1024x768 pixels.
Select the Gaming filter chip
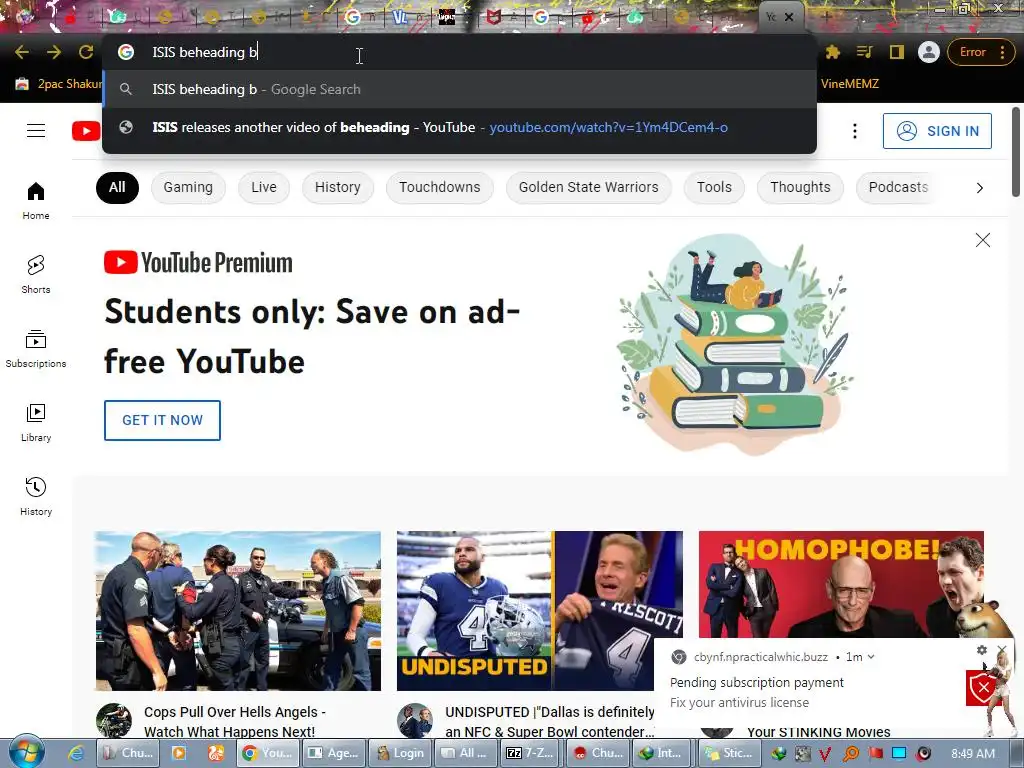click(x=188, y=187)
